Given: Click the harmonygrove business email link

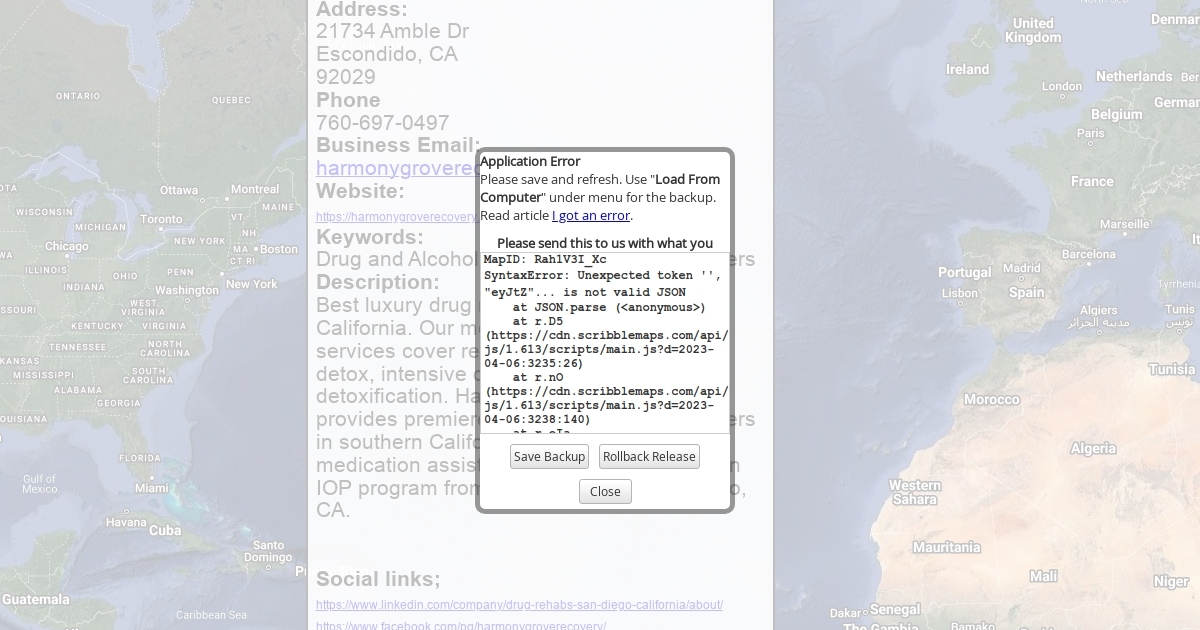Looking at the screenshot, I should pyautogui.click(x=396, y=168).
